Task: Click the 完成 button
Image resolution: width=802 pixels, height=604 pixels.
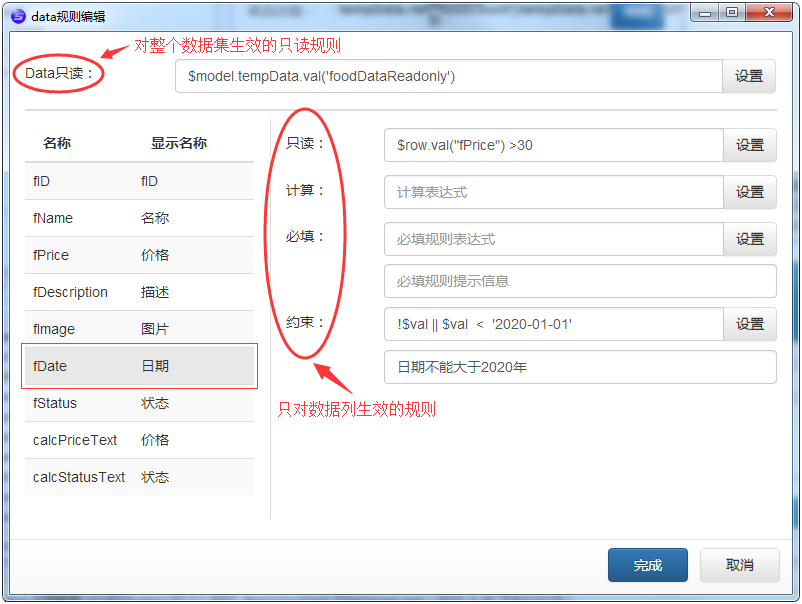Action: click(648, 565)
